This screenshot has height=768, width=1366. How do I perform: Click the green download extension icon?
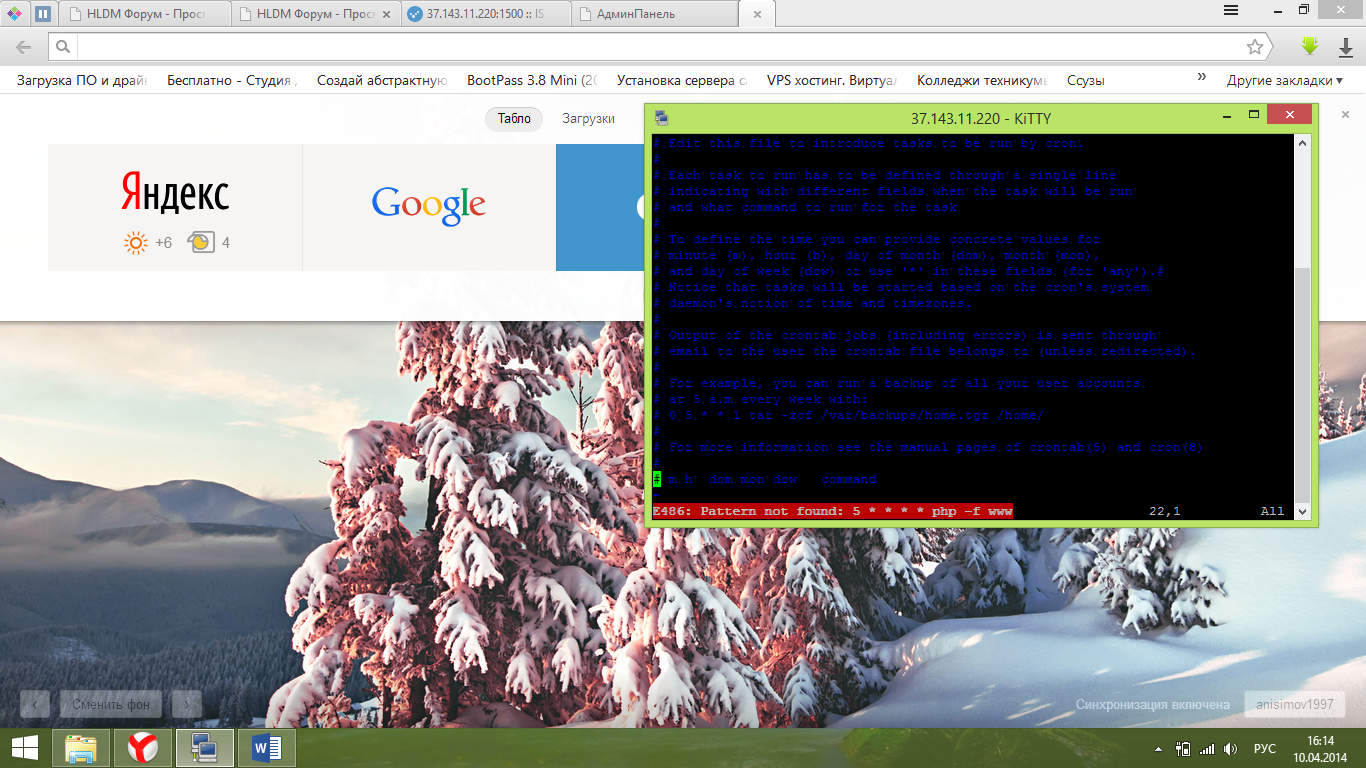[x=1309, y=46]
